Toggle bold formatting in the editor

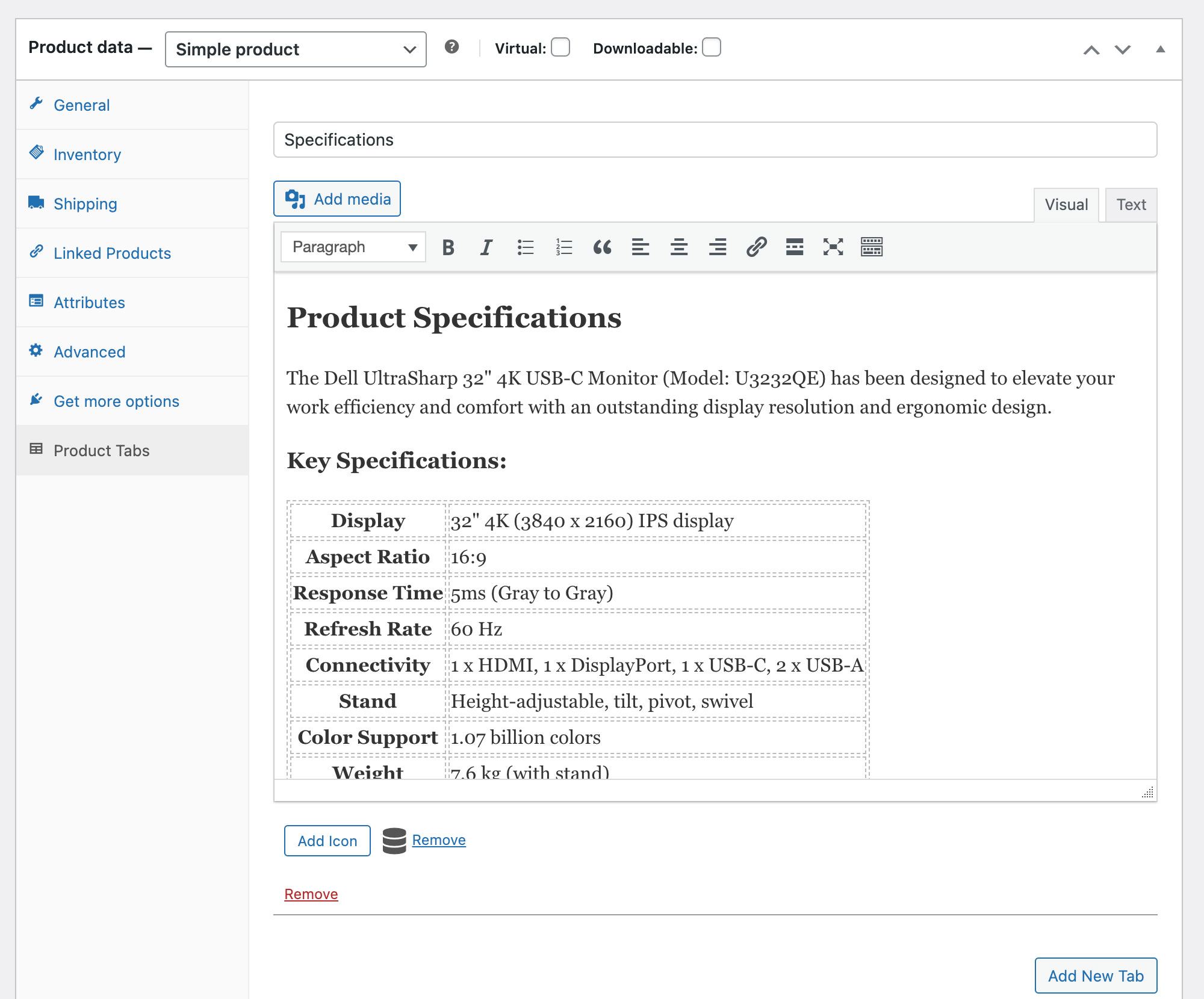pos(448,247)
